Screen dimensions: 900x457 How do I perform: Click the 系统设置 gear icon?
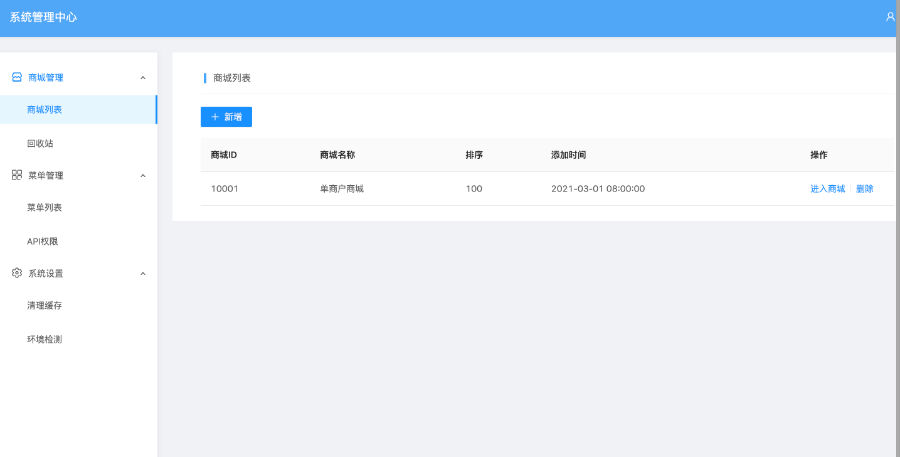17,273
